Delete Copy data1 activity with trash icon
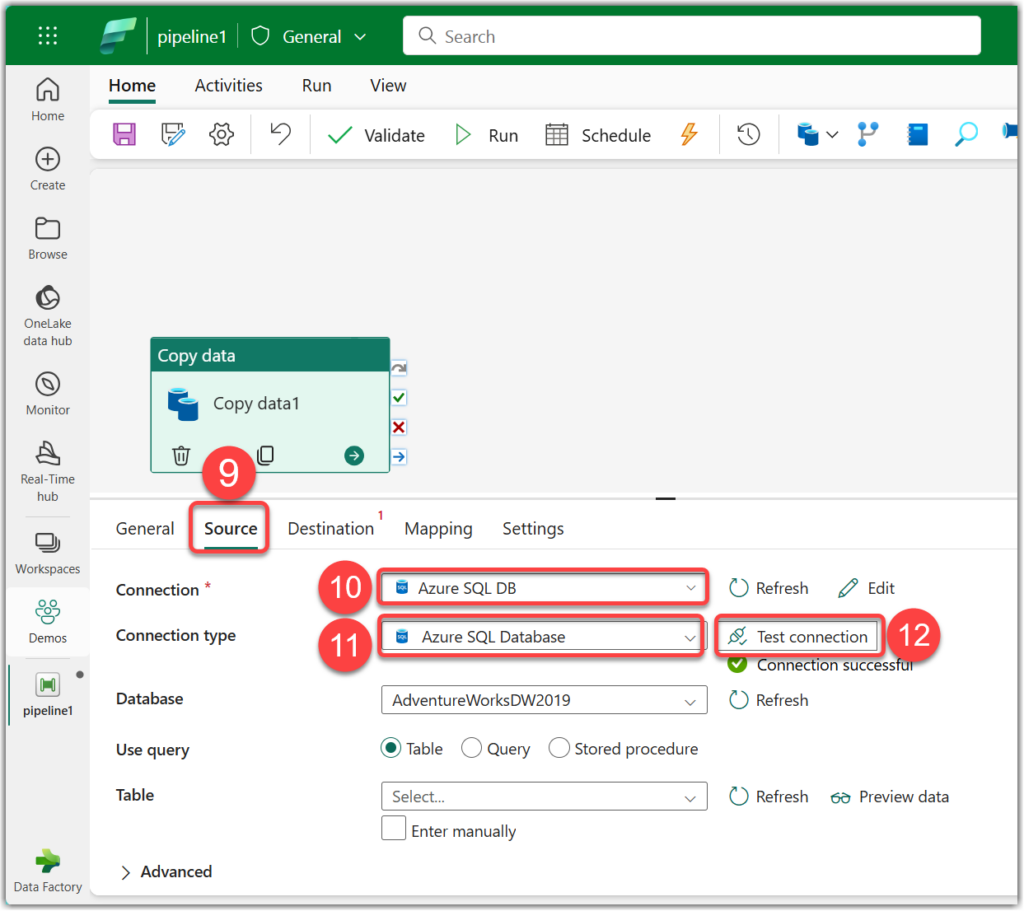Image resolution: width=1024 pixels, height=911 pixels. coord(181,455)
